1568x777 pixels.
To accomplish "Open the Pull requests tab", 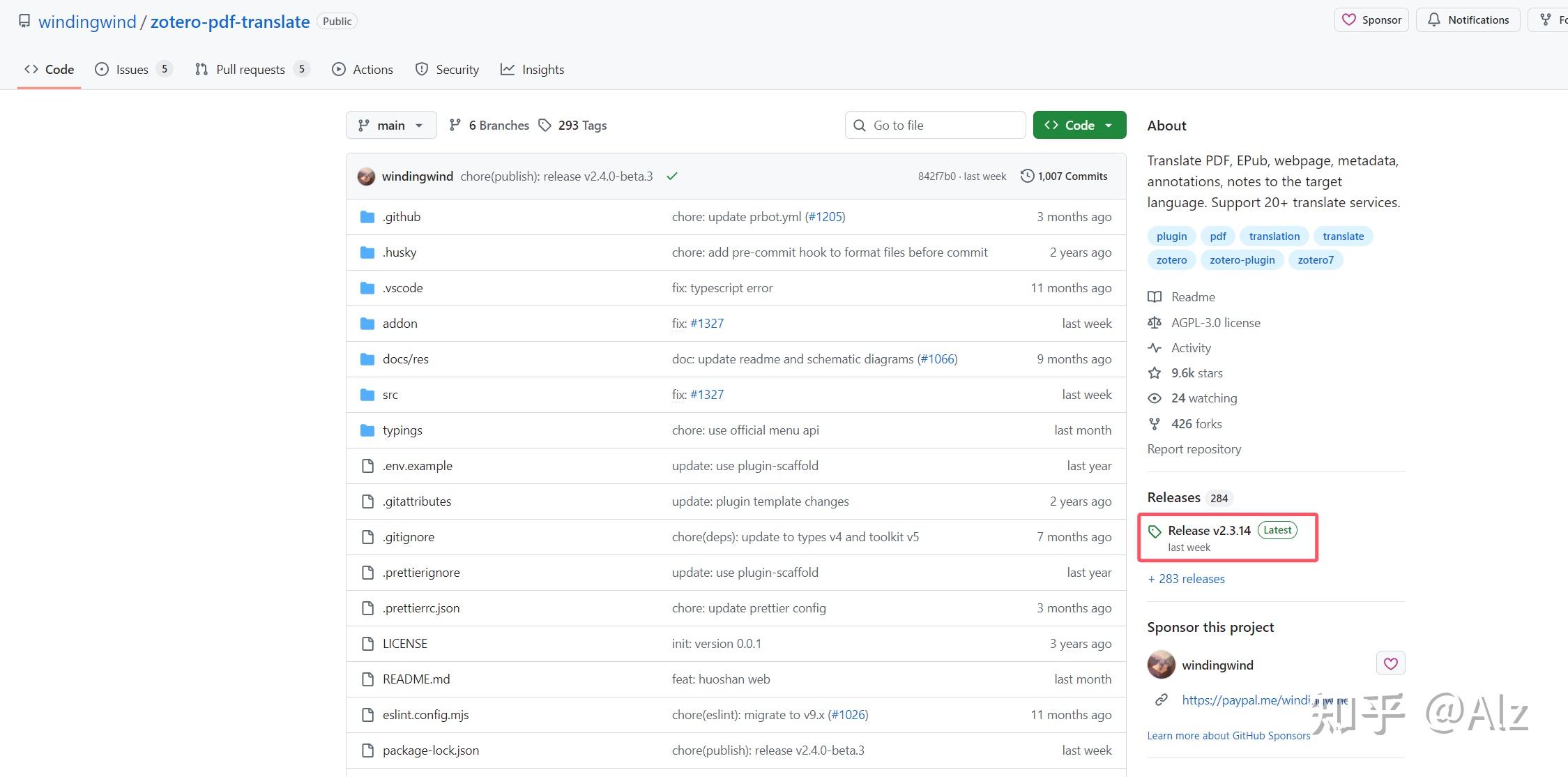I will pyautogui.click(x=250, y=69).
